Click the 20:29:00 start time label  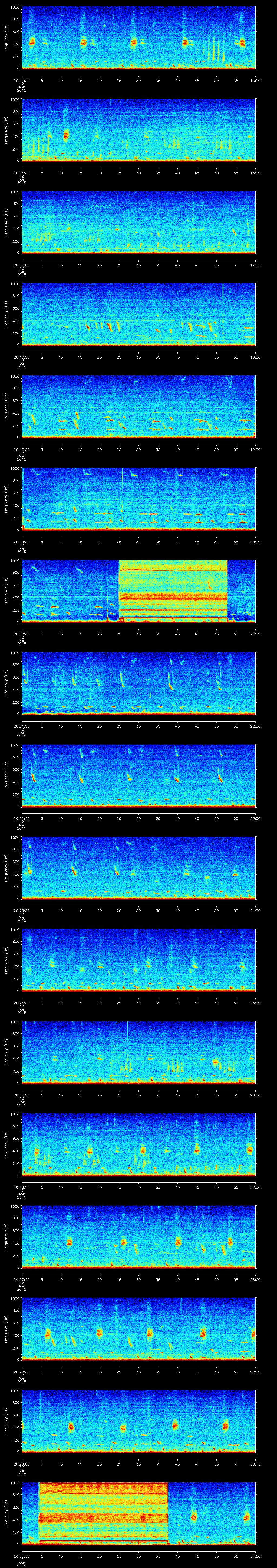[21, 1463]
